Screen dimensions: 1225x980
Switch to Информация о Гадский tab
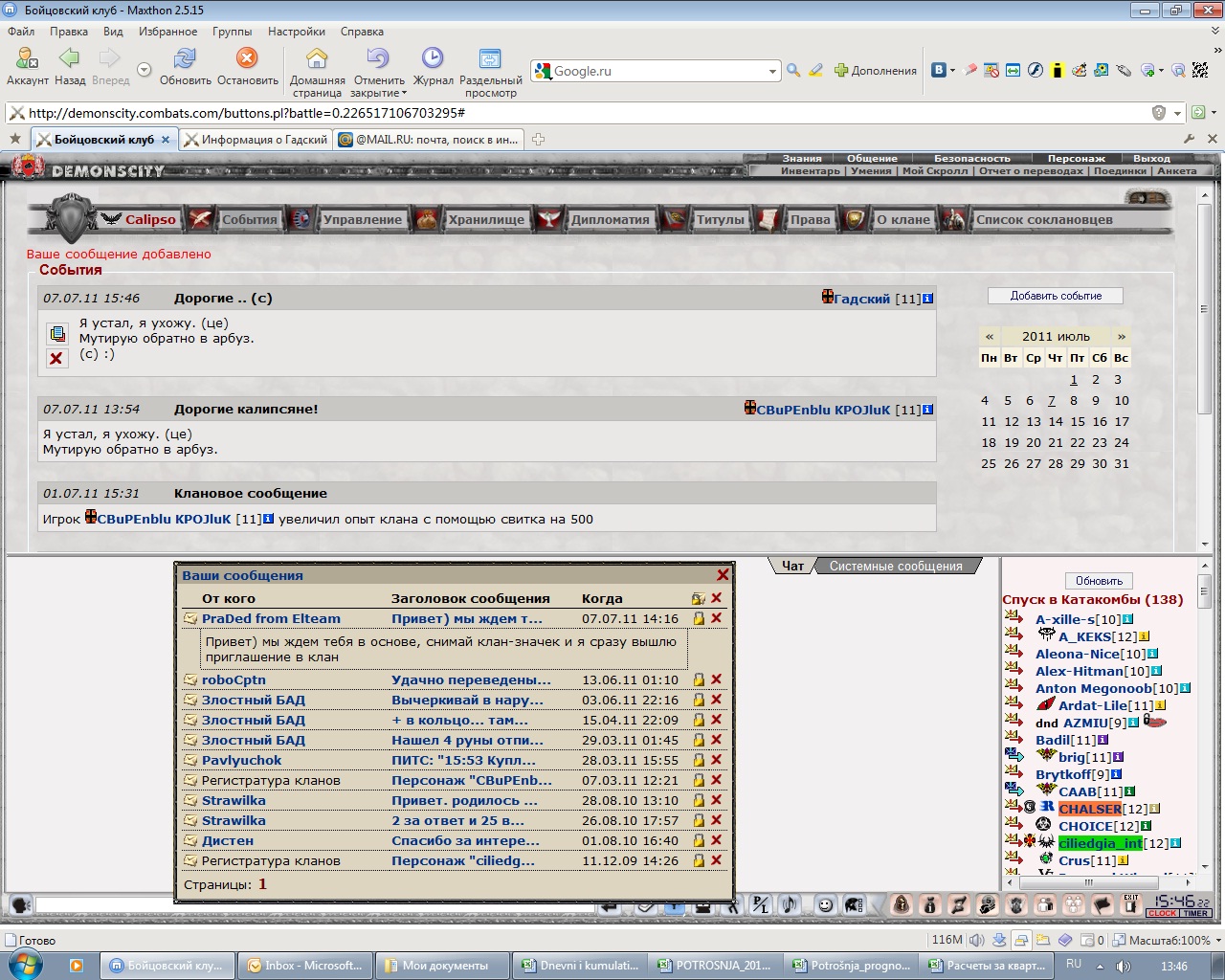tap(256, 139)
